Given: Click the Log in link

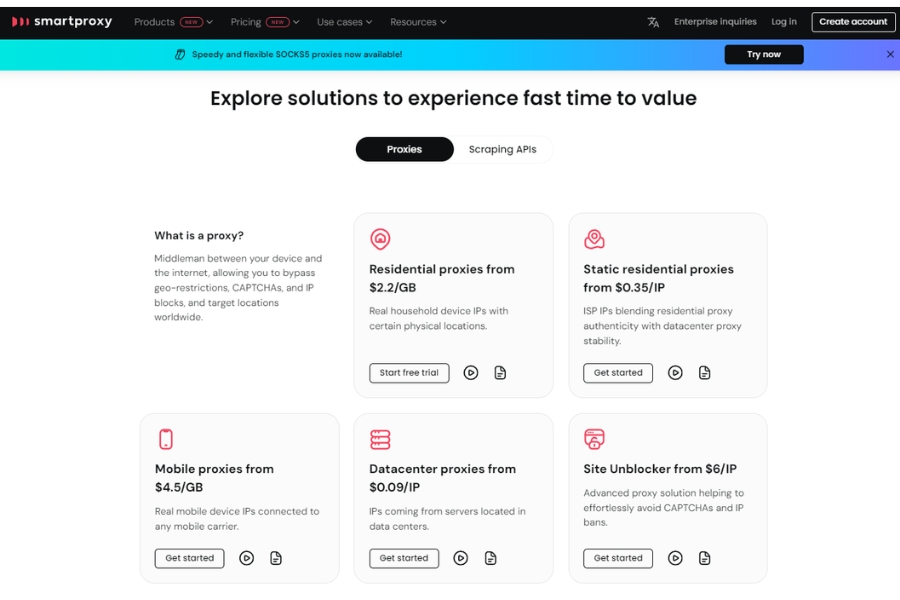Looking at the screenshot, I should [x=783, y=22].
